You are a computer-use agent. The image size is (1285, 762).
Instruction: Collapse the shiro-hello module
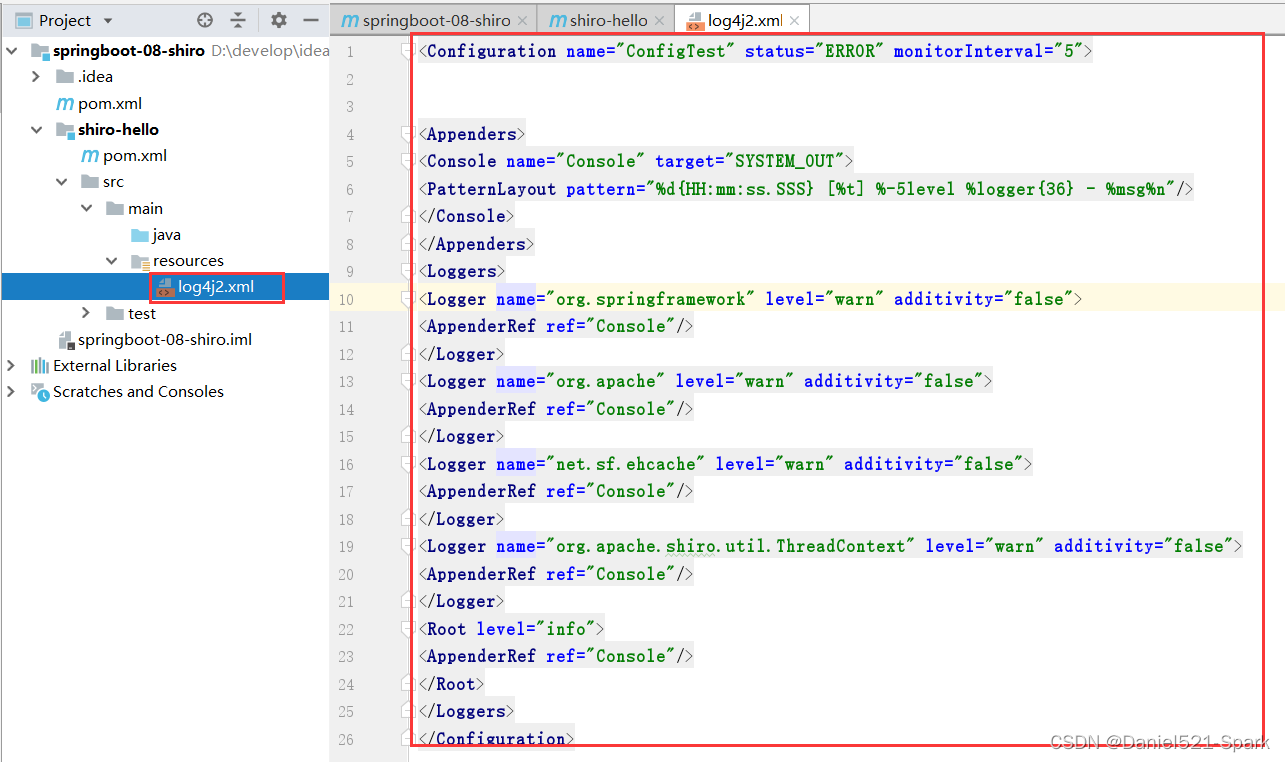36,129
